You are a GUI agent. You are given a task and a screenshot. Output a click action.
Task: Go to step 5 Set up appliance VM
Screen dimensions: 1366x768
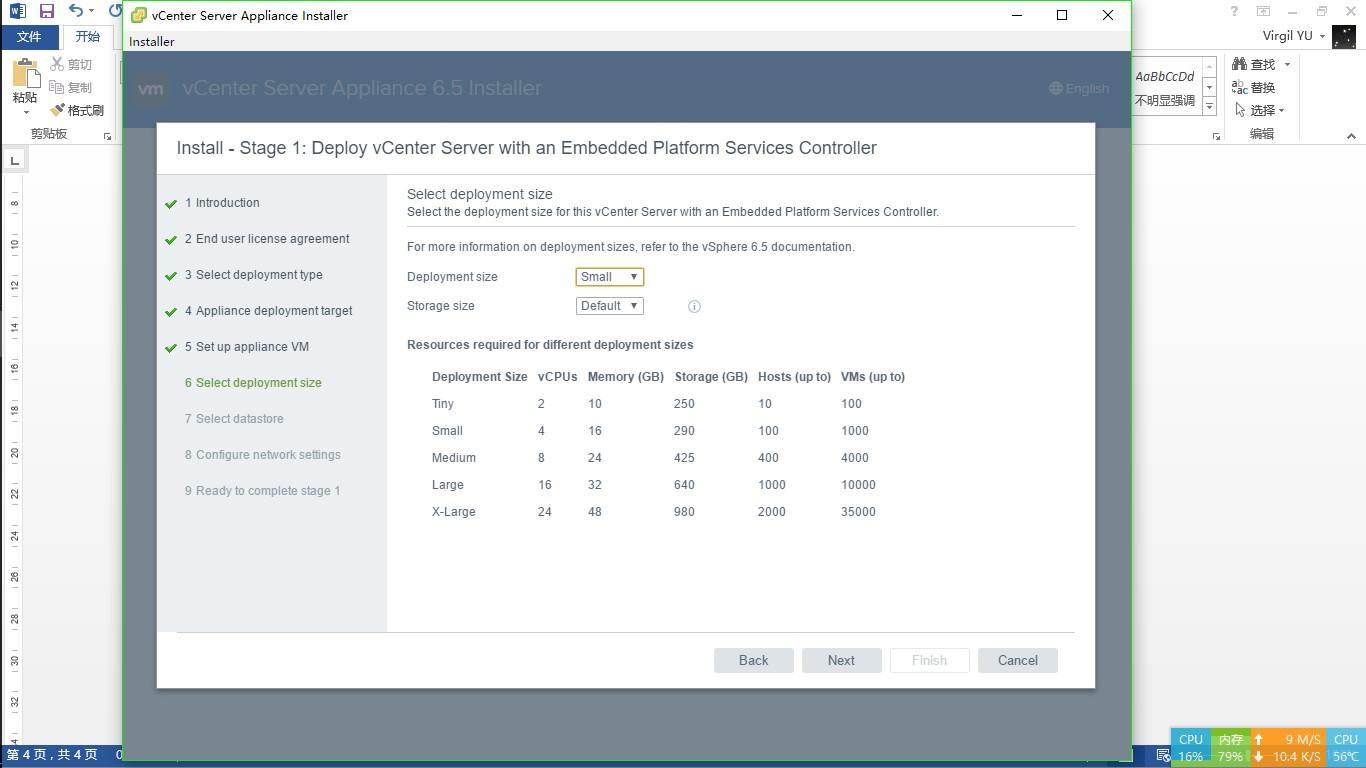point(247,347)
